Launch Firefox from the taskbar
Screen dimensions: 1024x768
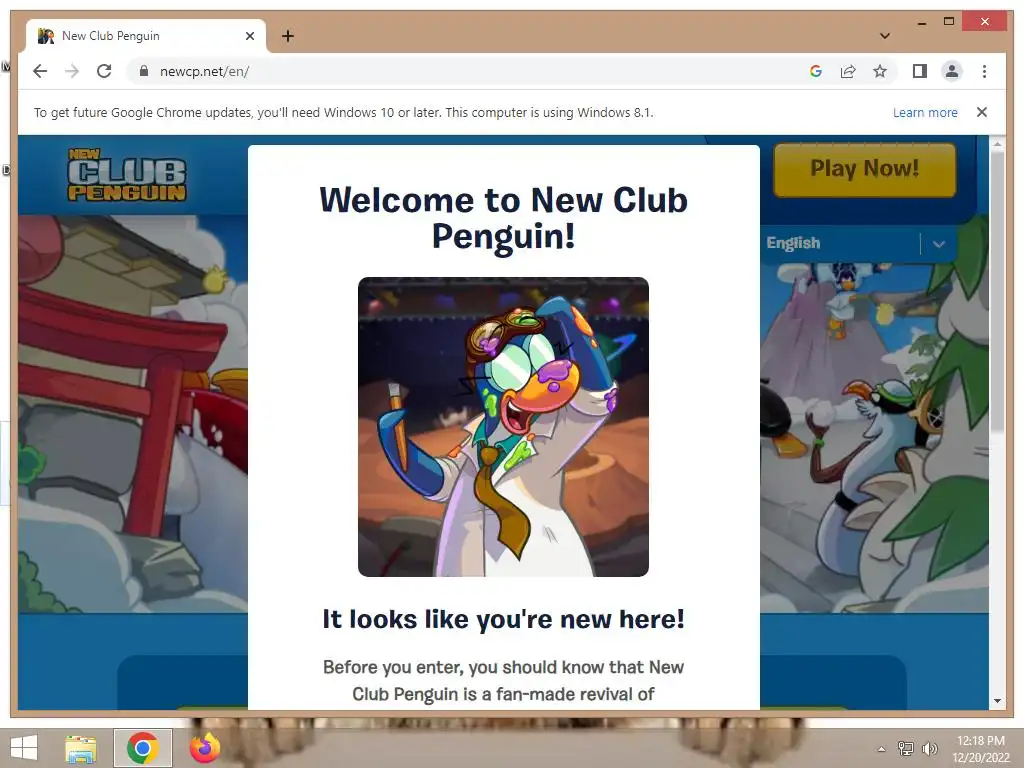(x=204, y=748)
